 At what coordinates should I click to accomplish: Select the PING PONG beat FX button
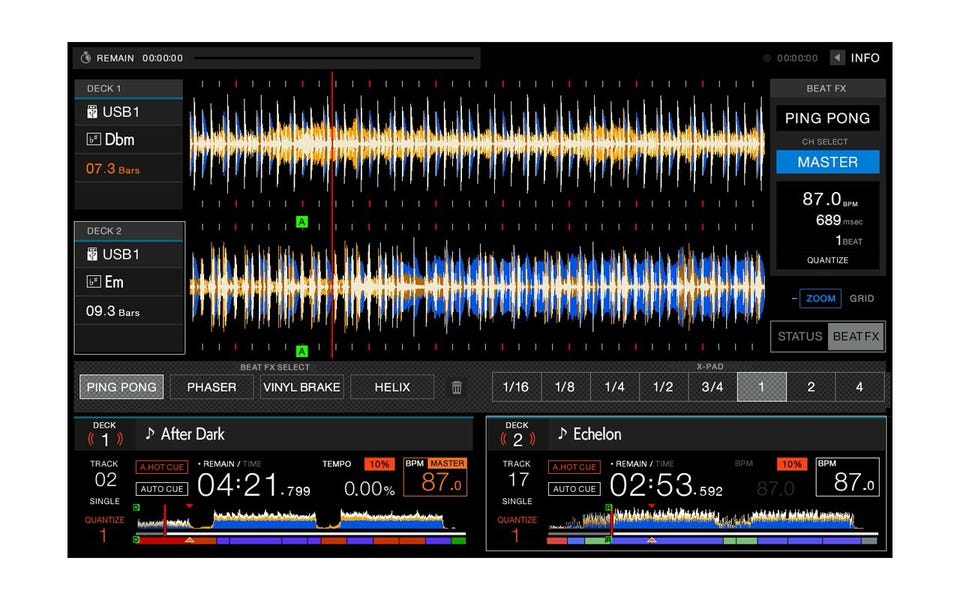(121, 387)
